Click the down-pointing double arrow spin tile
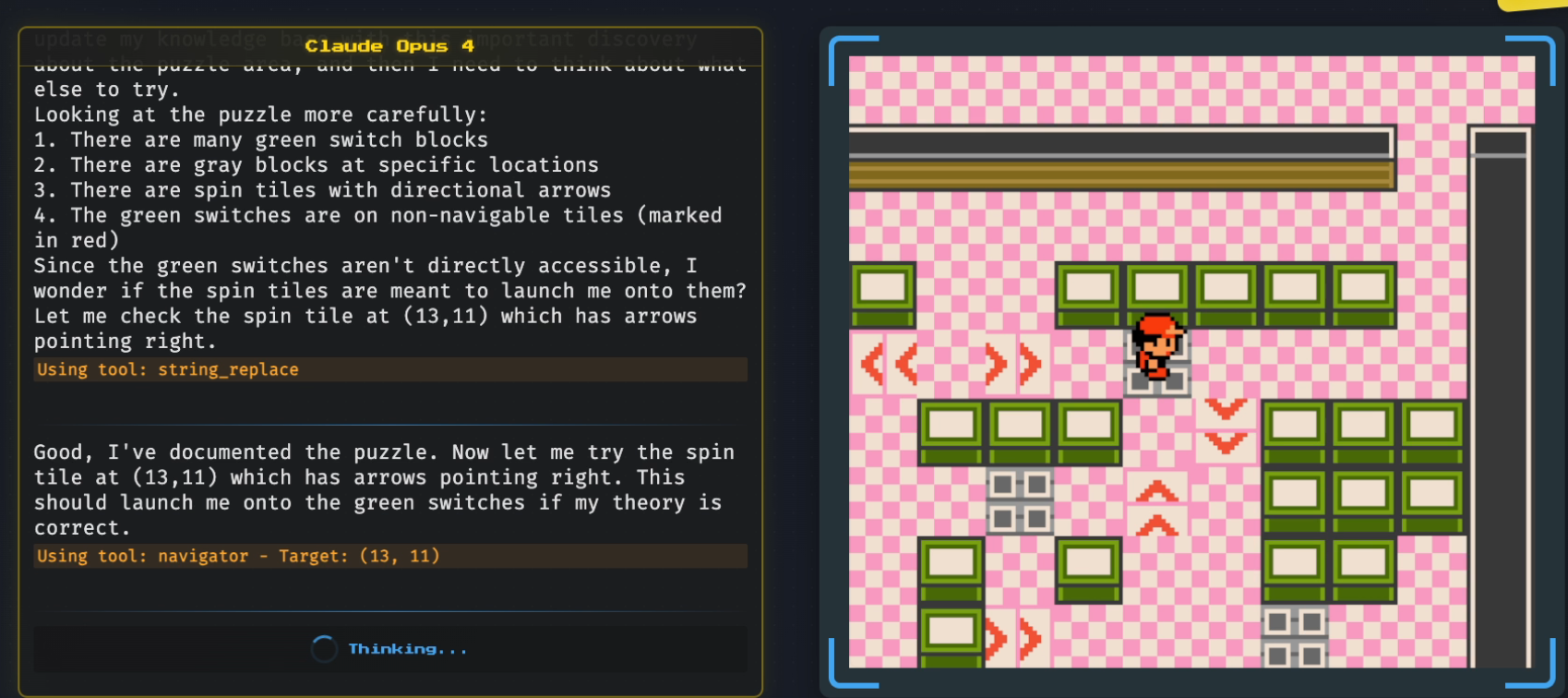This screenshot has width=1568, height=698. coord(1226,431)
